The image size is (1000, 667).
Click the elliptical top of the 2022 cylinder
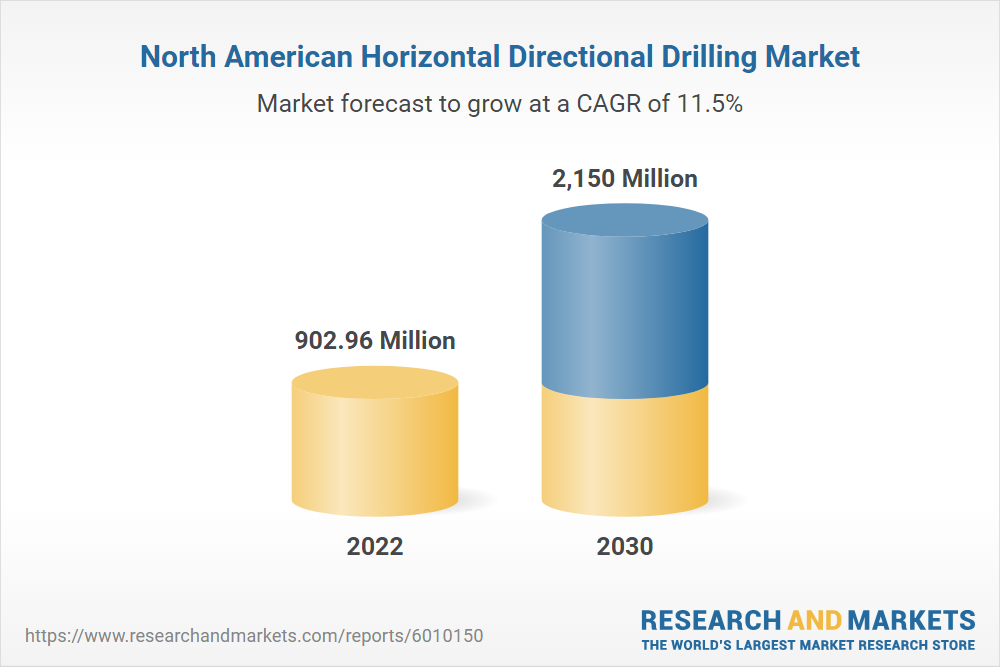coord(375,383)
